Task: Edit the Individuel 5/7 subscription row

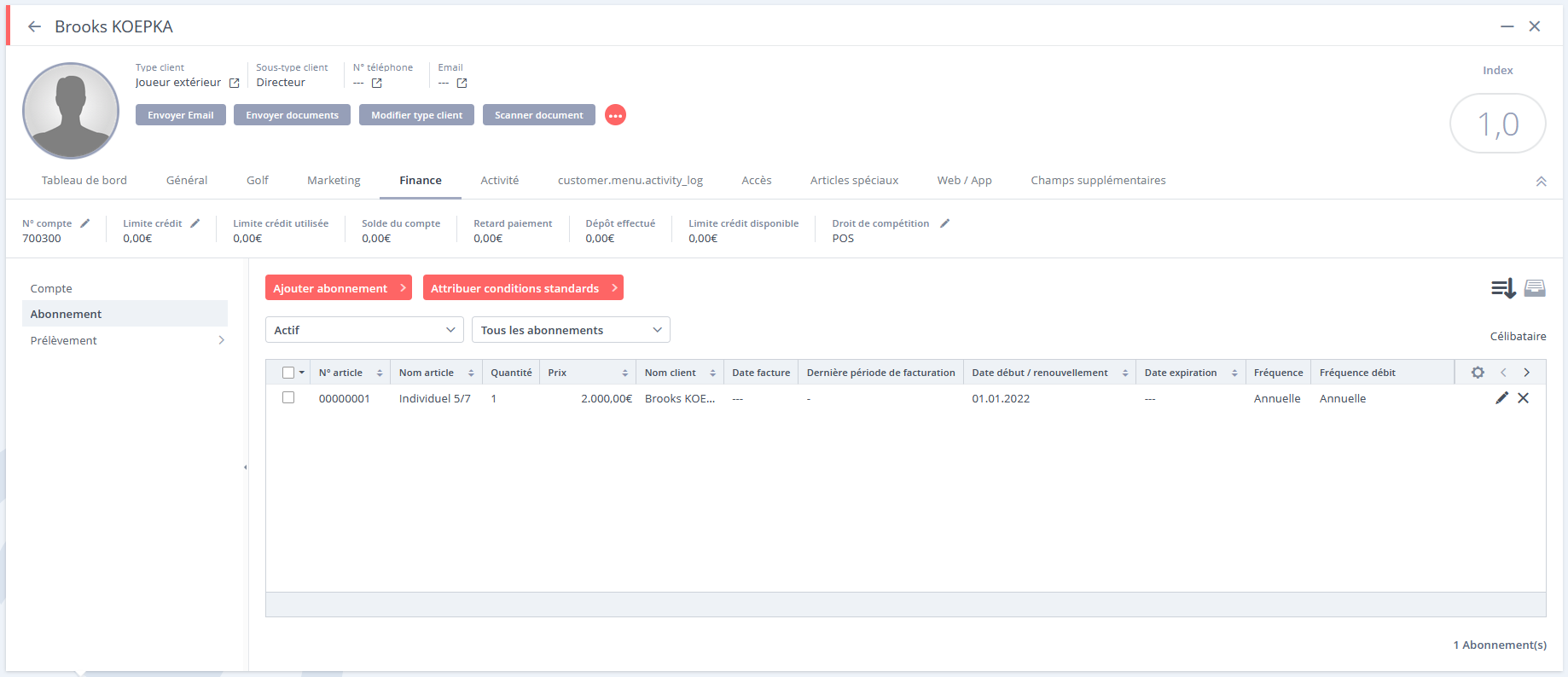Action: (1502, 397)
